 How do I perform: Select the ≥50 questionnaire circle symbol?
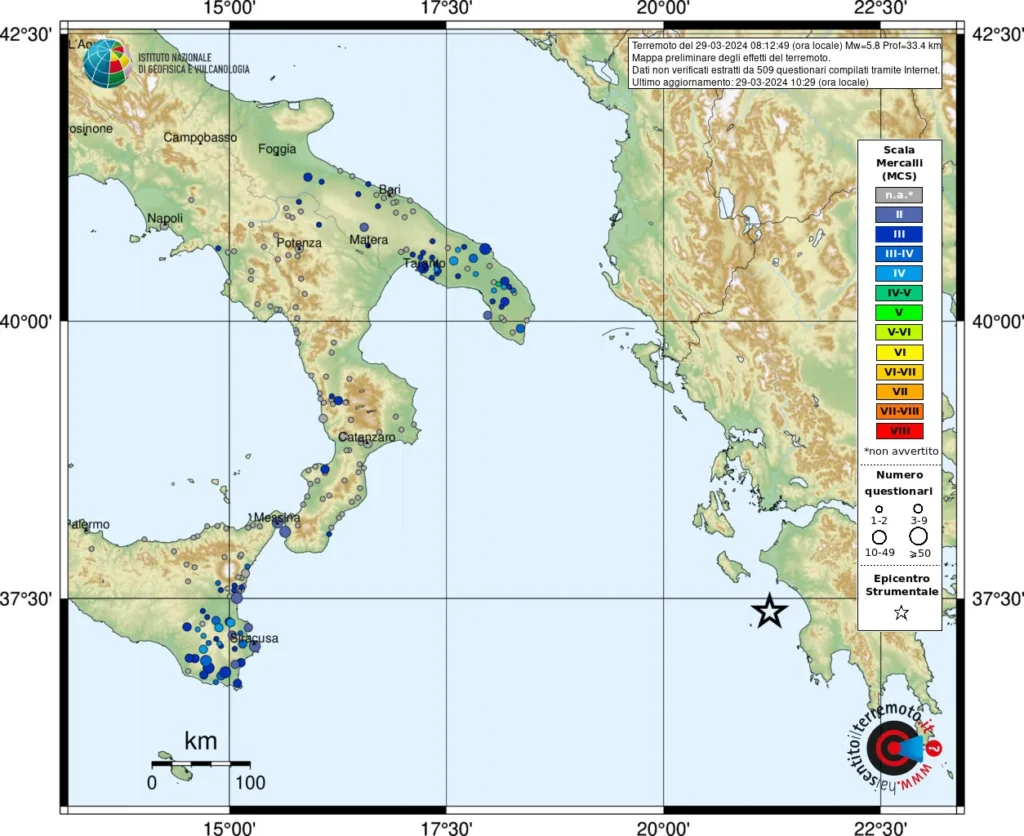919,536
